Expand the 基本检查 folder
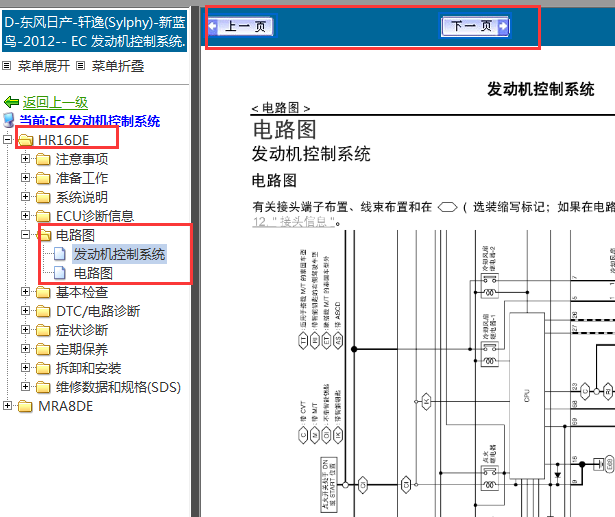The height and width of the screenshot is (517, 615). [x=25, y=291]
